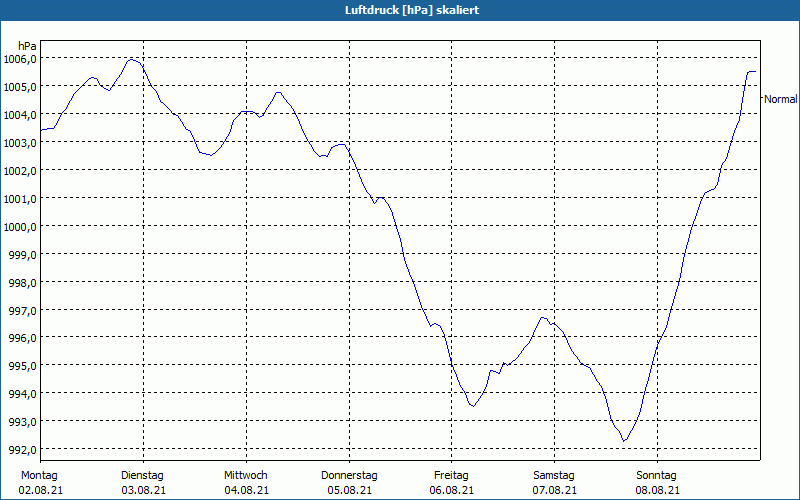The image size is (800, 500).
Task: Click the 993,0 axis value
Action: (23, 422)
